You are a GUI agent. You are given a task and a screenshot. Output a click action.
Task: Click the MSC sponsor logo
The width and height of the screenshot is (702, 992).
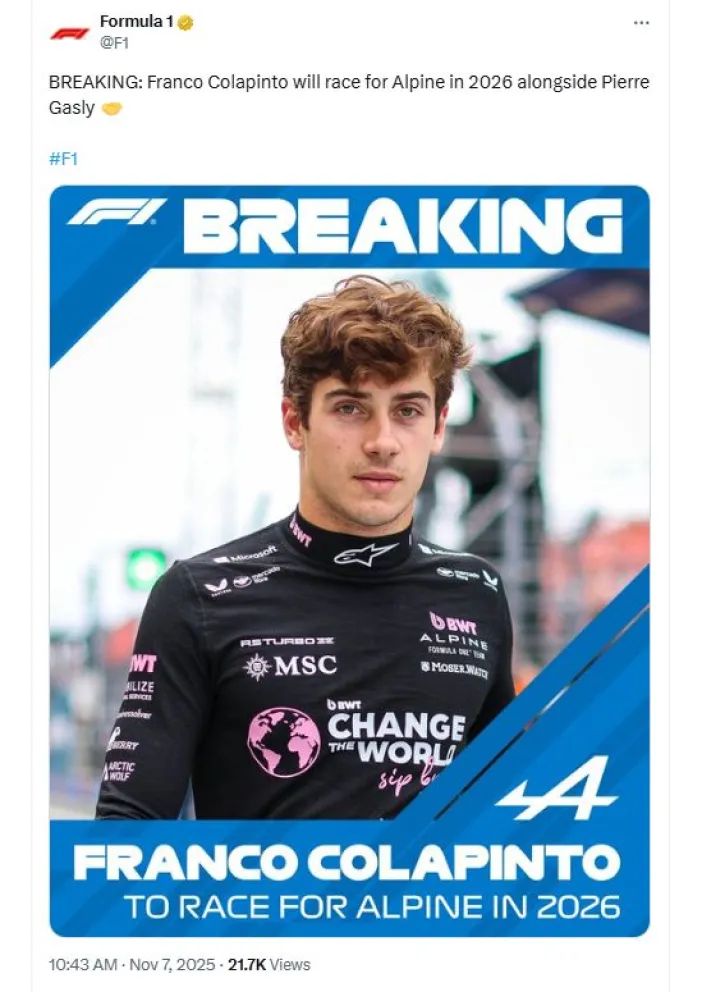291,666
